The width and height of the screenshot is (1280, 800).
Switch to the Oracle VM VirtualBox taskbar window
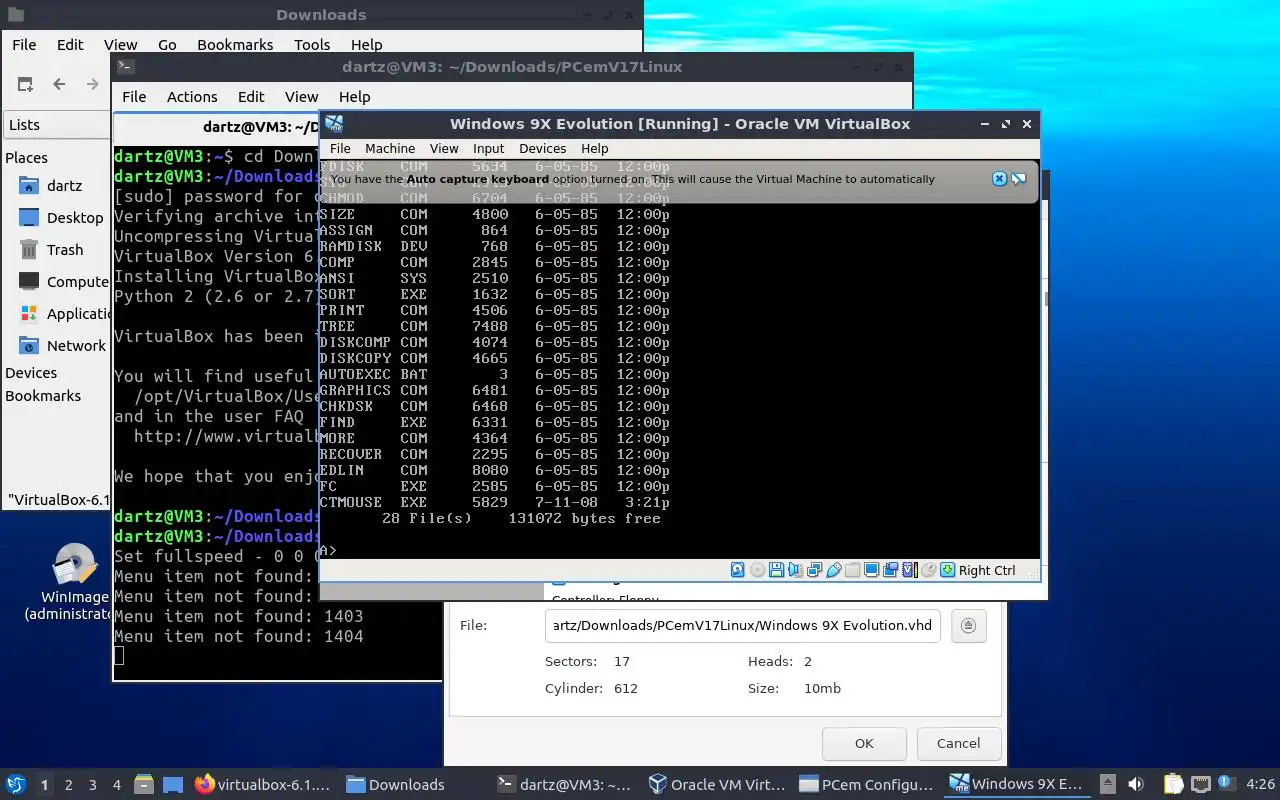pos(717,785)
